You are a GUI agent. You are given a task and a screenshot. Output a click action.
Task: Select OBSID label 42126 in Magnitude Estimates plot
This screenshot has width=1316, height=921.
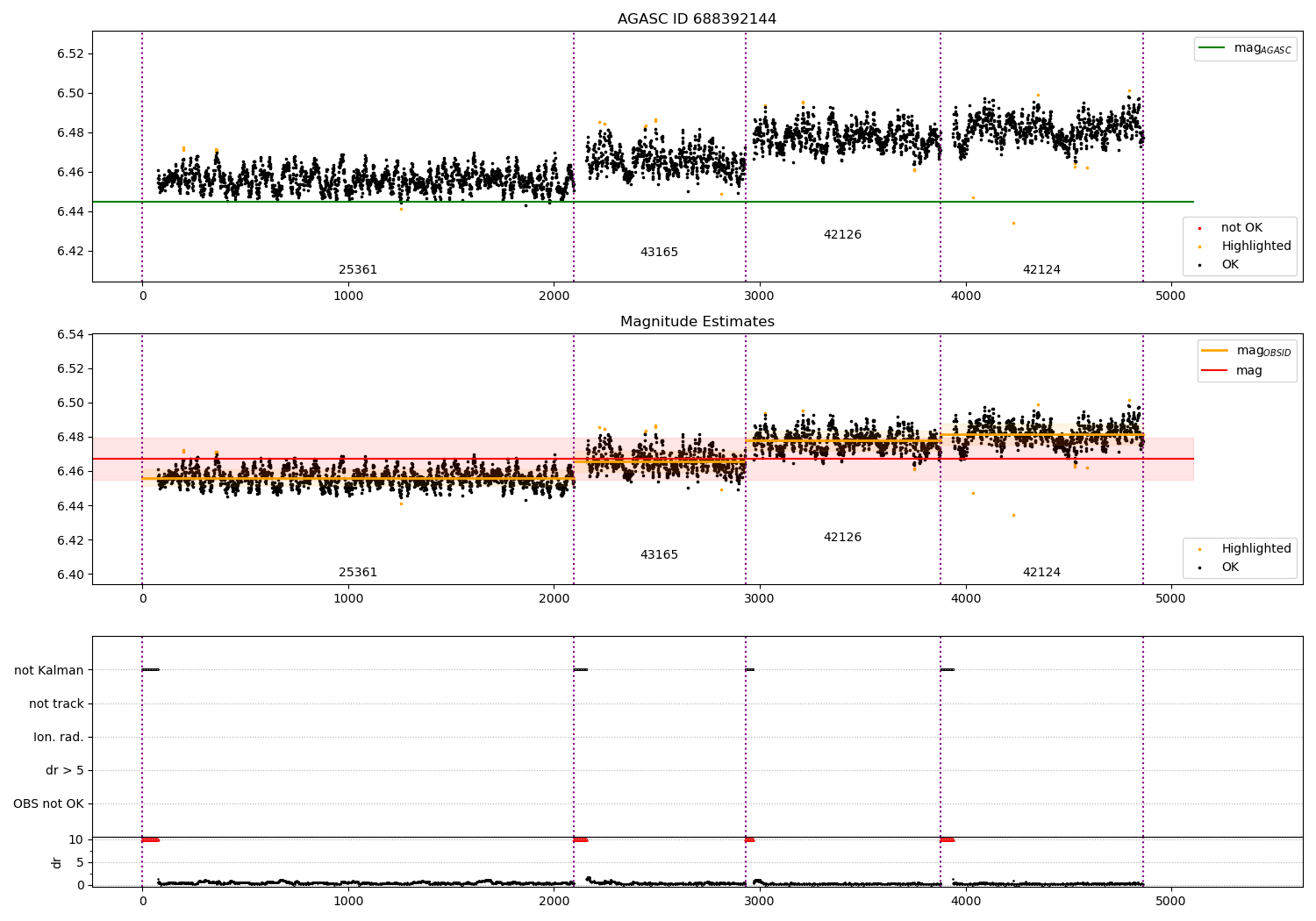pyautogui.click(x=842, y=538)
